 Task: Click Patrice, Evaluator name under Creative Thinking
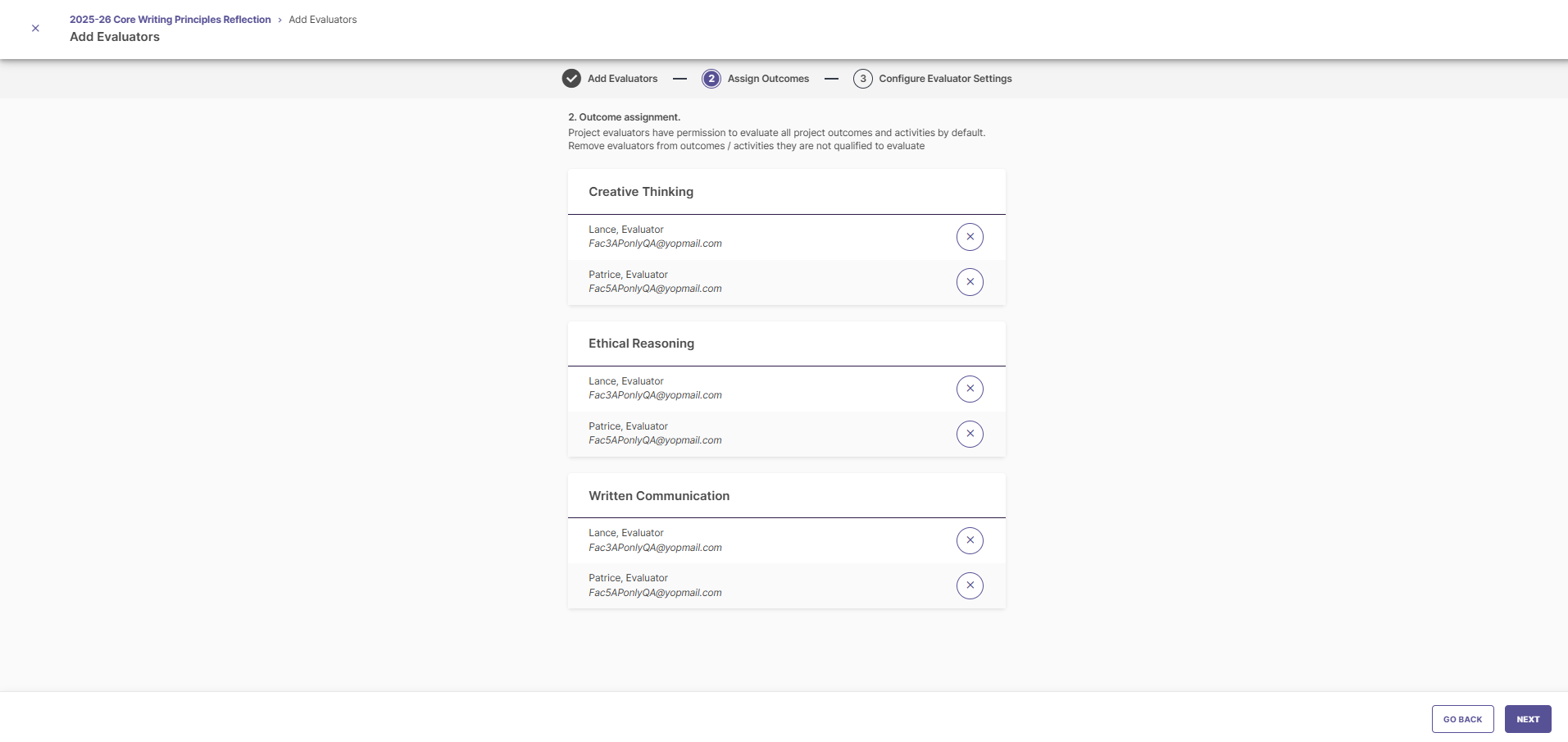coord(628,275)
